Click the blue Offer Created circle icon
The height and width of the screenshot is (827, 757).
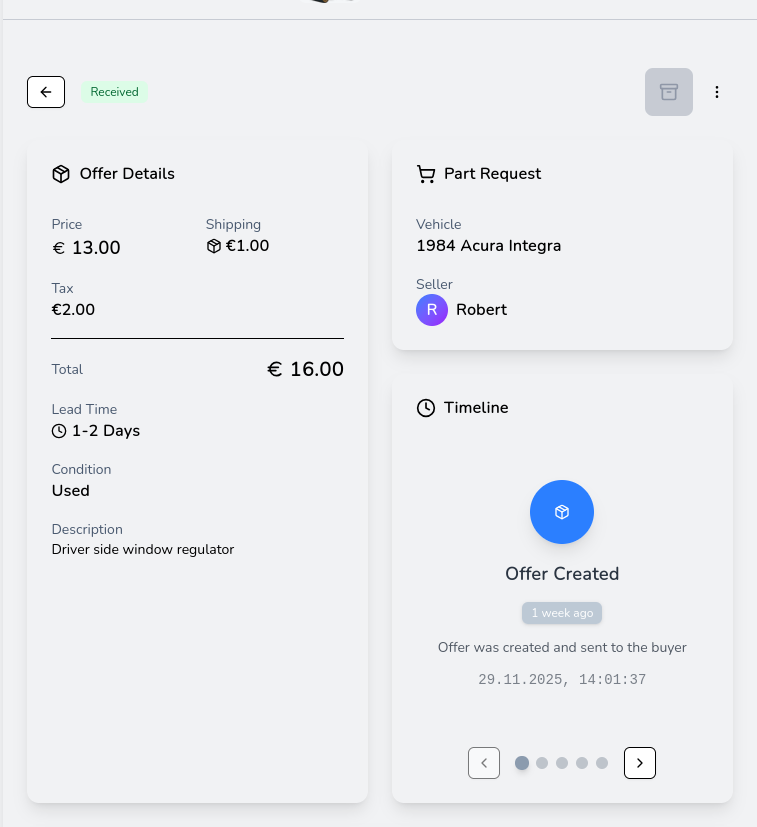(562, 512)
